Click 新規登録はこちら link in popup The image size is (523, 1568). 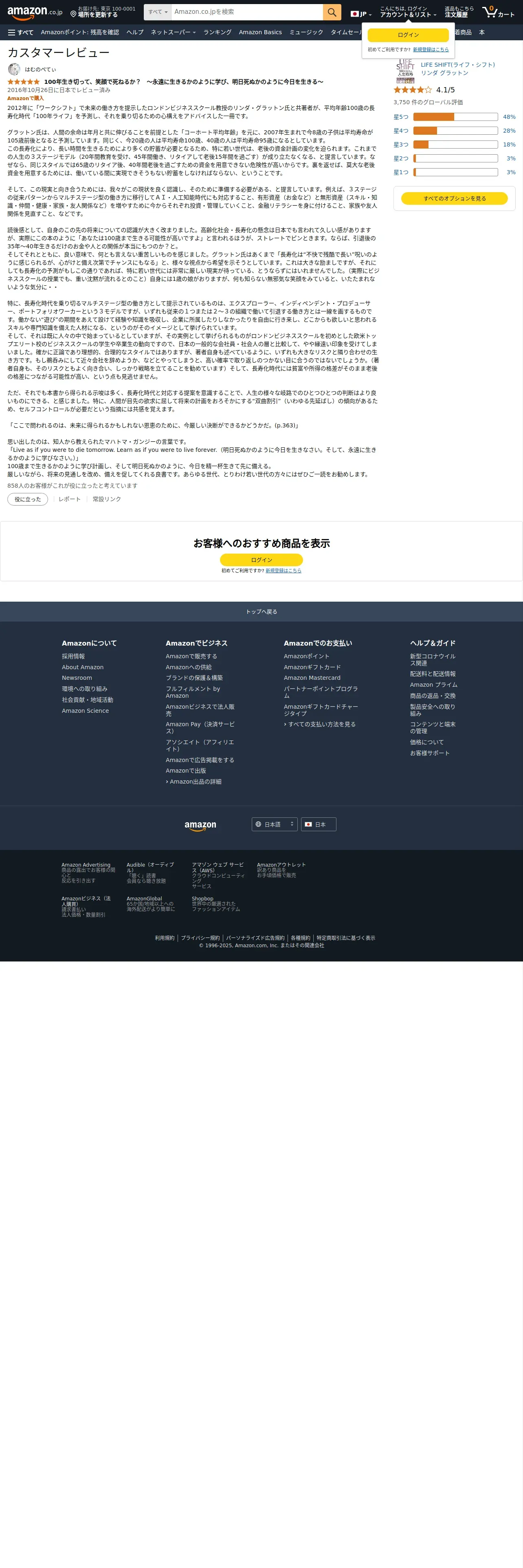[x=431, y=50]
